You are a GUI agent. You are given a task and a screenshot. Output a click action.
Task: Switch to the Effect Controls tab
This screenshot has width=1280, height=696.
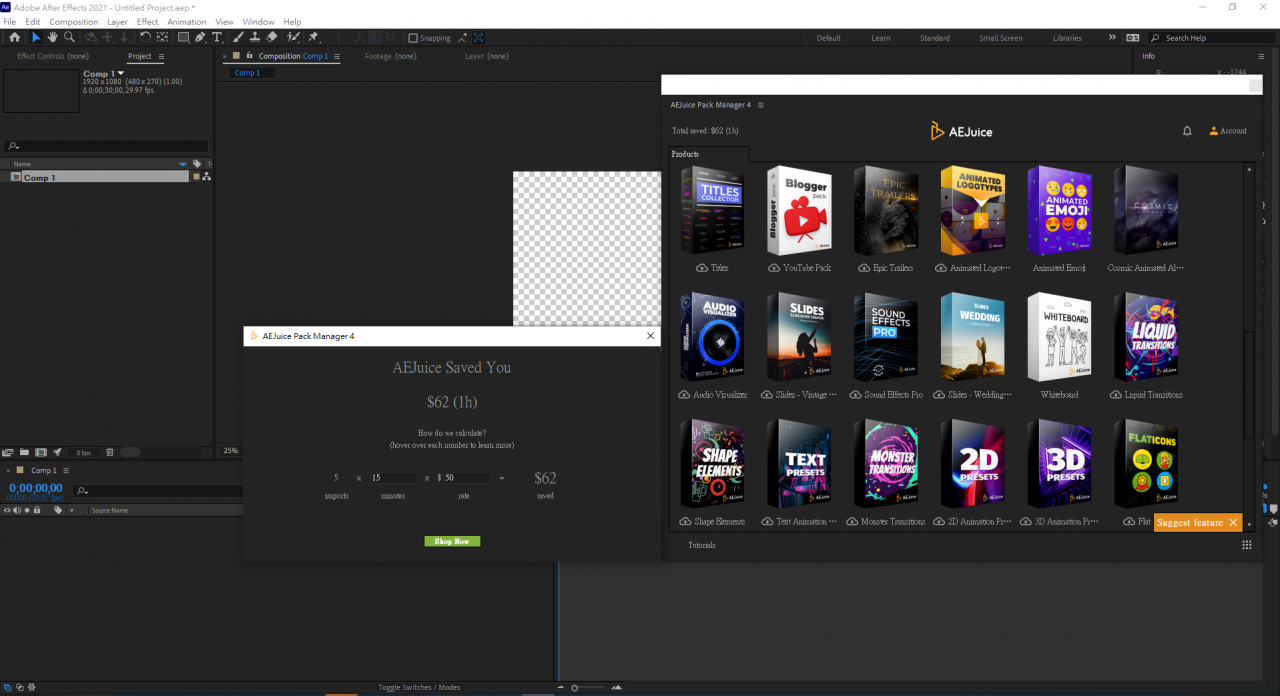pyautogui.click(x=53, y=56)
